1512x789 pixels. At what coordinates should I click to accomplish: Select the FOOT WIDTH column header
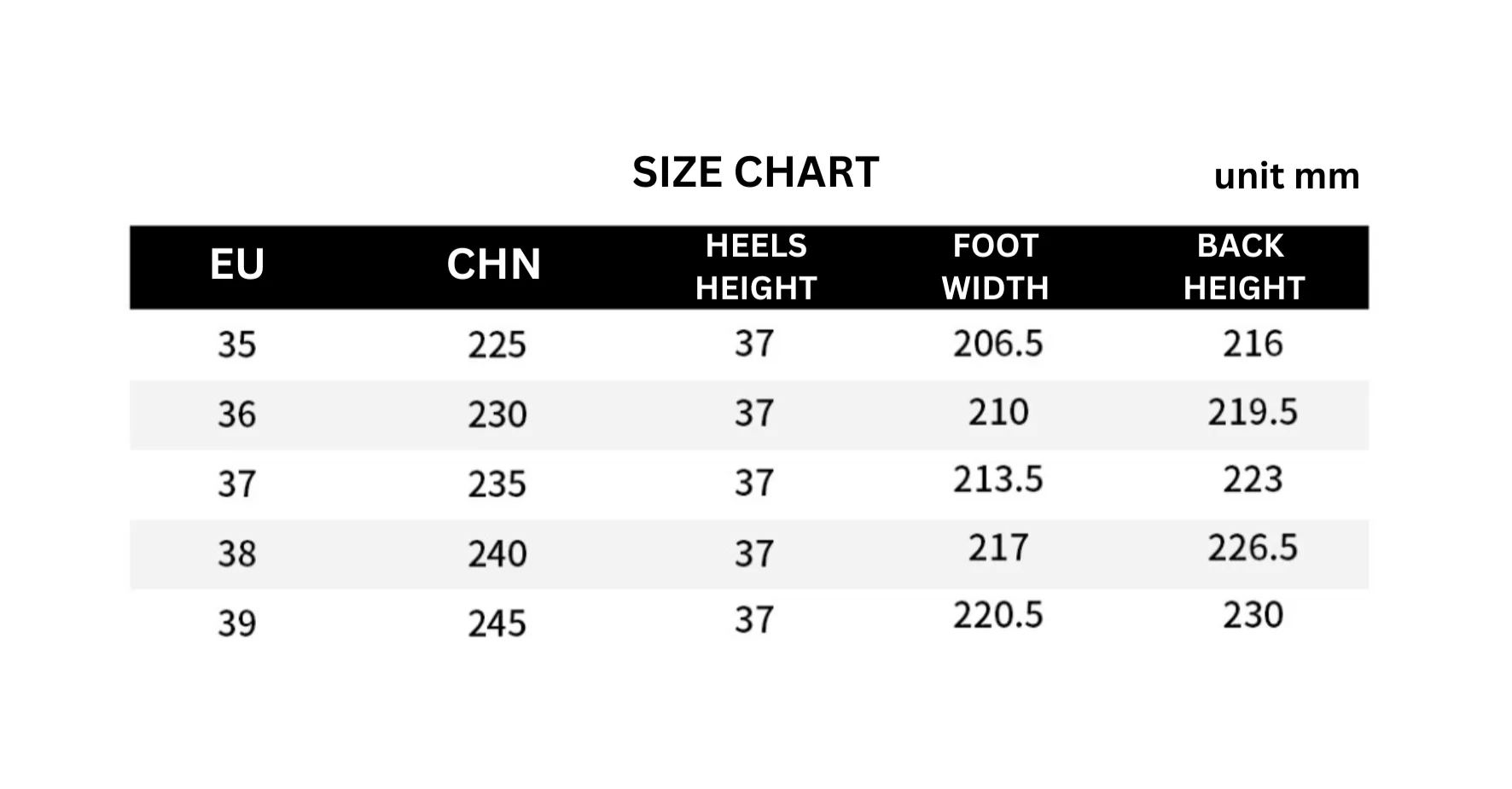996,267
